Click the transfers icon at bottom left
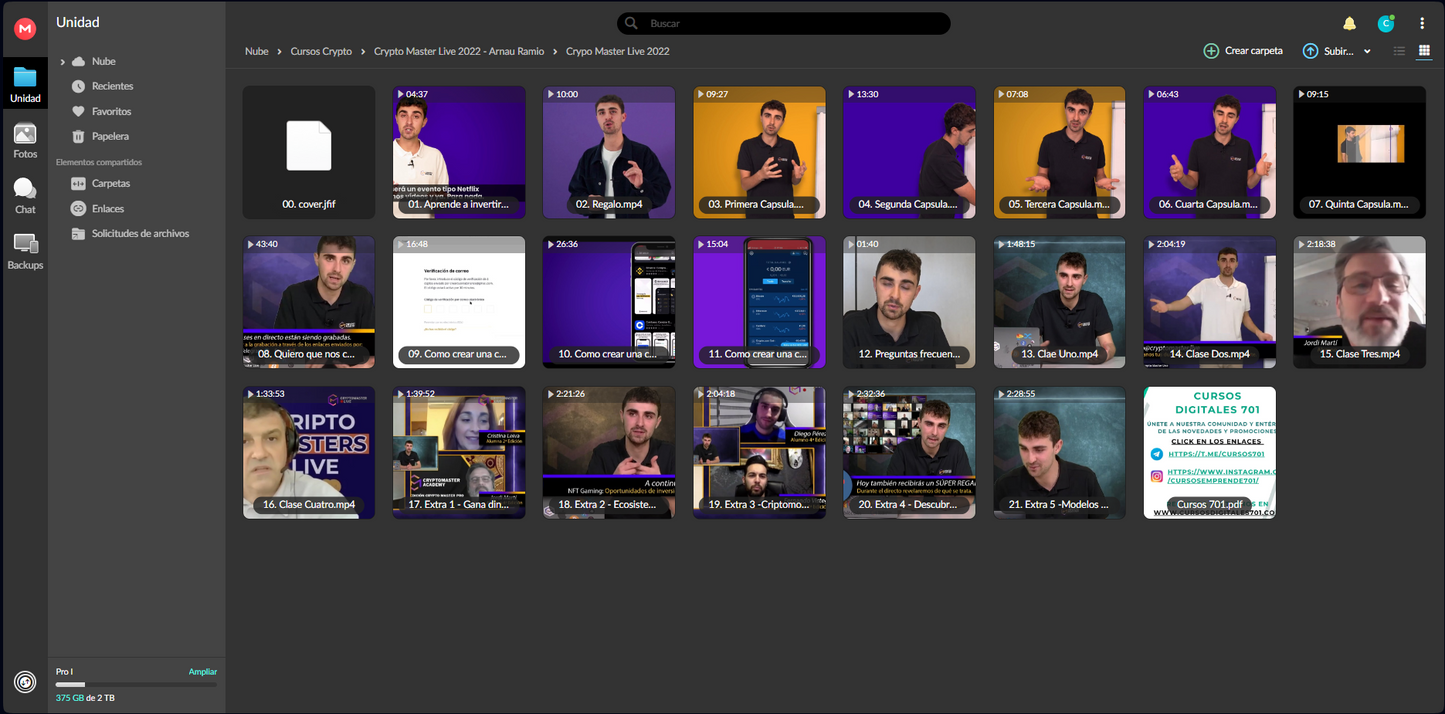The image size is (1445, 714). [x=25, y=682]
